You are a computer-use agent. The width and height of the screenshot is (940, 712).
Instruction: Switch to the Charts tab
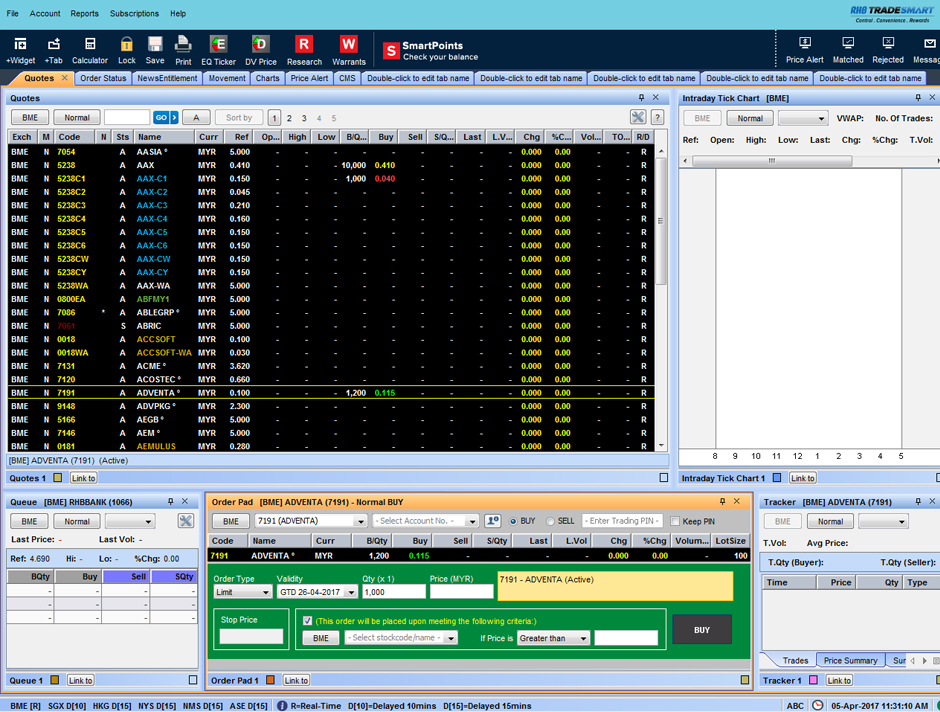[x=267, y=78]
